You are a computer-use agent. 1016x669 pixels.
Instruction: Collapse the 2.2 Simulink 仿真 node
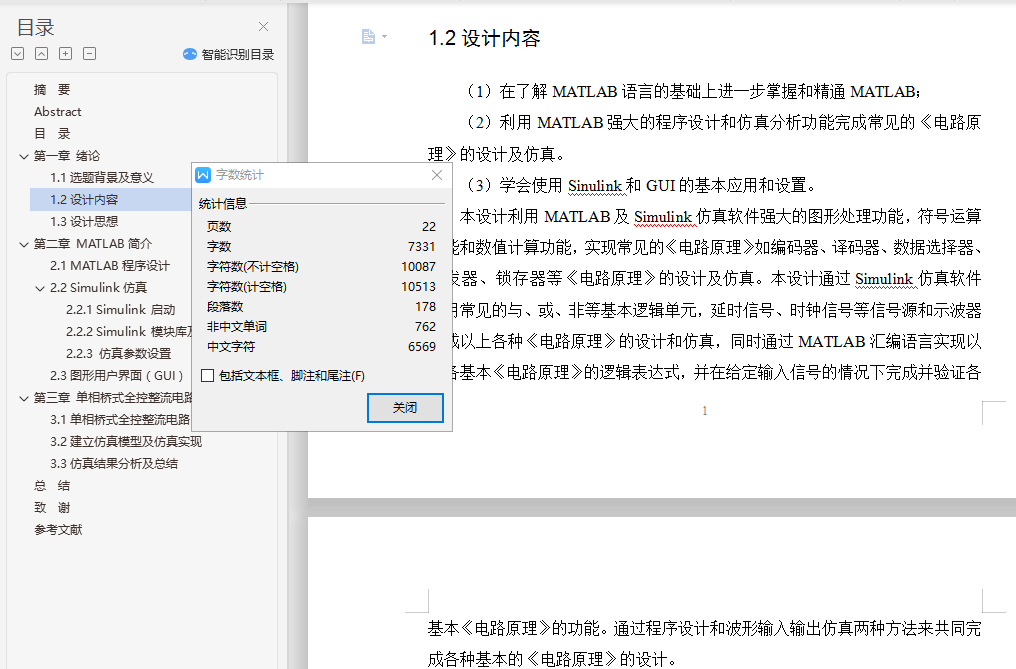tap(40, 288)
